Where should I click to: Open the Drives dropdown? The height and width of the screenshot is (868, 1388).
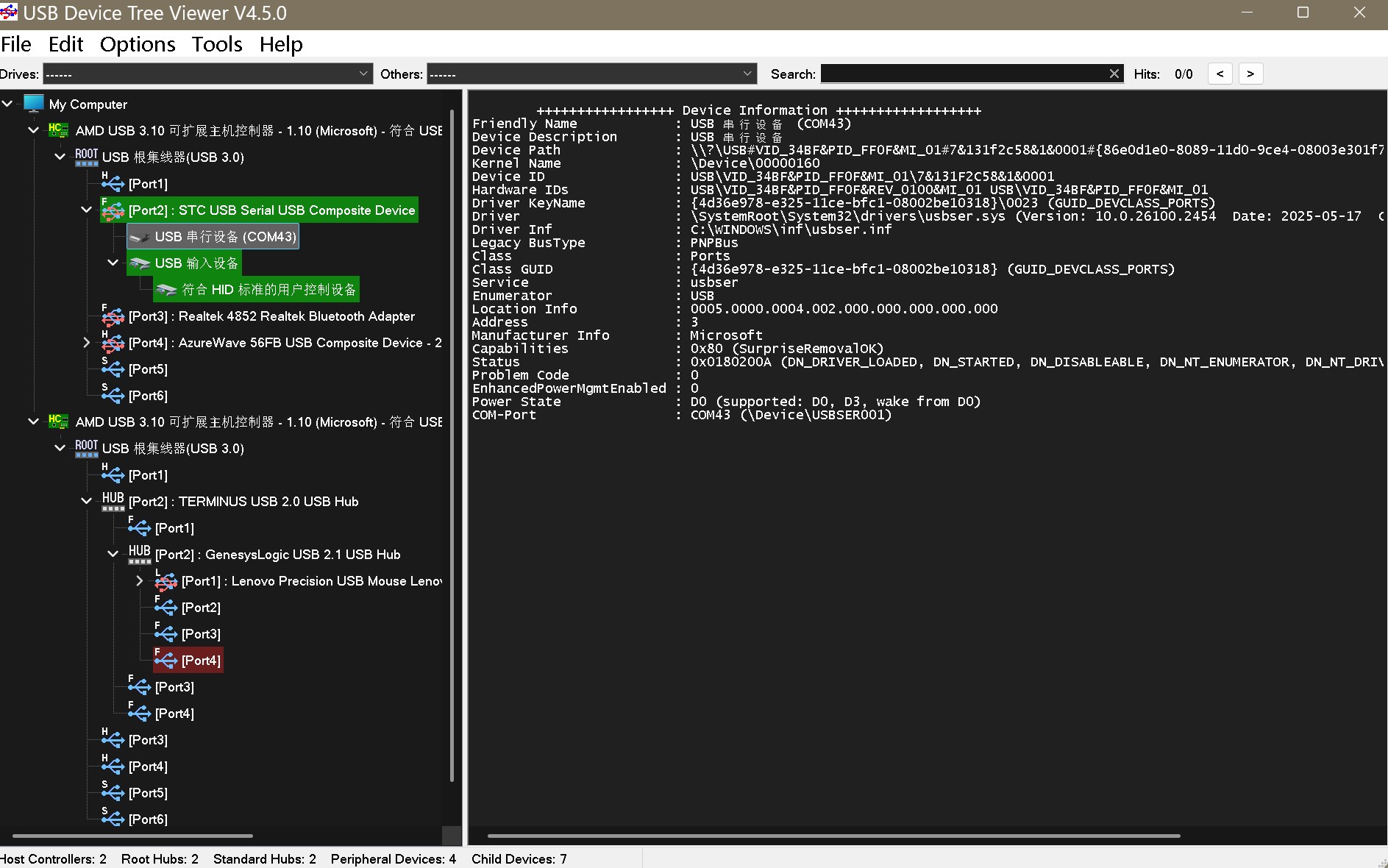pos(208,74)
